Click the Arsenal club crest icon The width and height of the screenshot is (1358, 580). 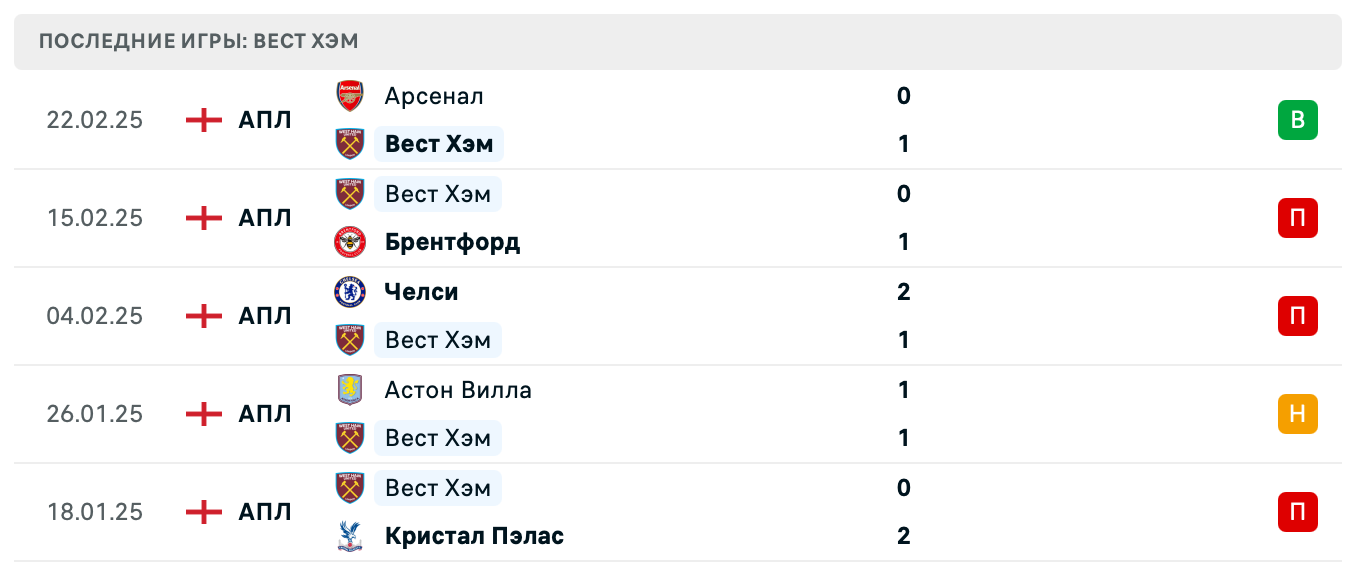point(350,96)
